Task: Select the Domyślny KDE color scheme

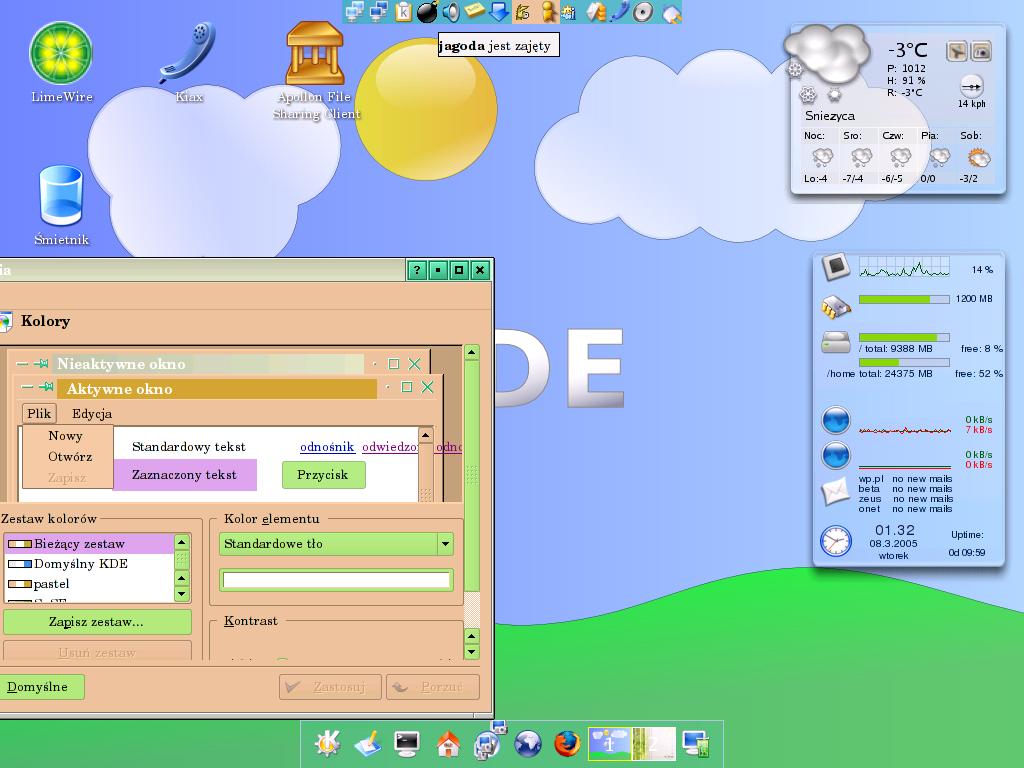Action: [x=89, y=564]
